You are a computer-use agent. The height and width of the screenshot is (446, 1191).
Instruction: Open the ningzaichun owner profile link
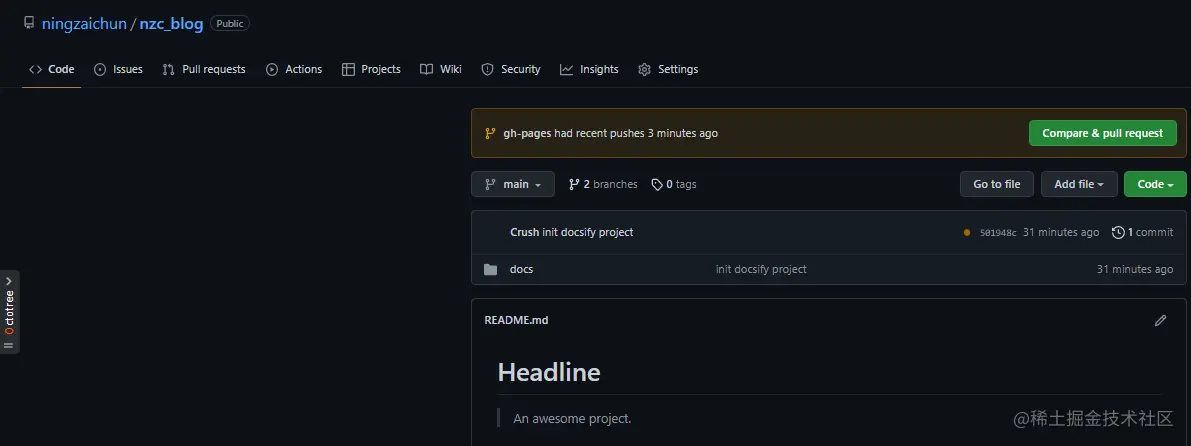(84, 24)
